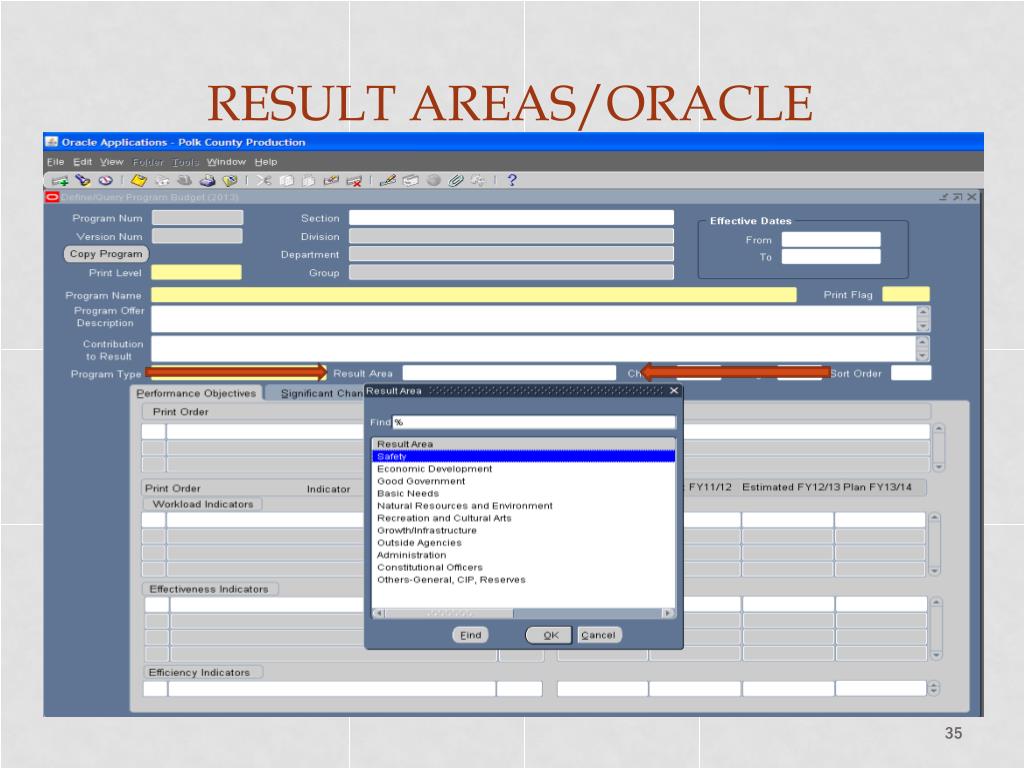Click the Print toolbar icon

[208, 181]
